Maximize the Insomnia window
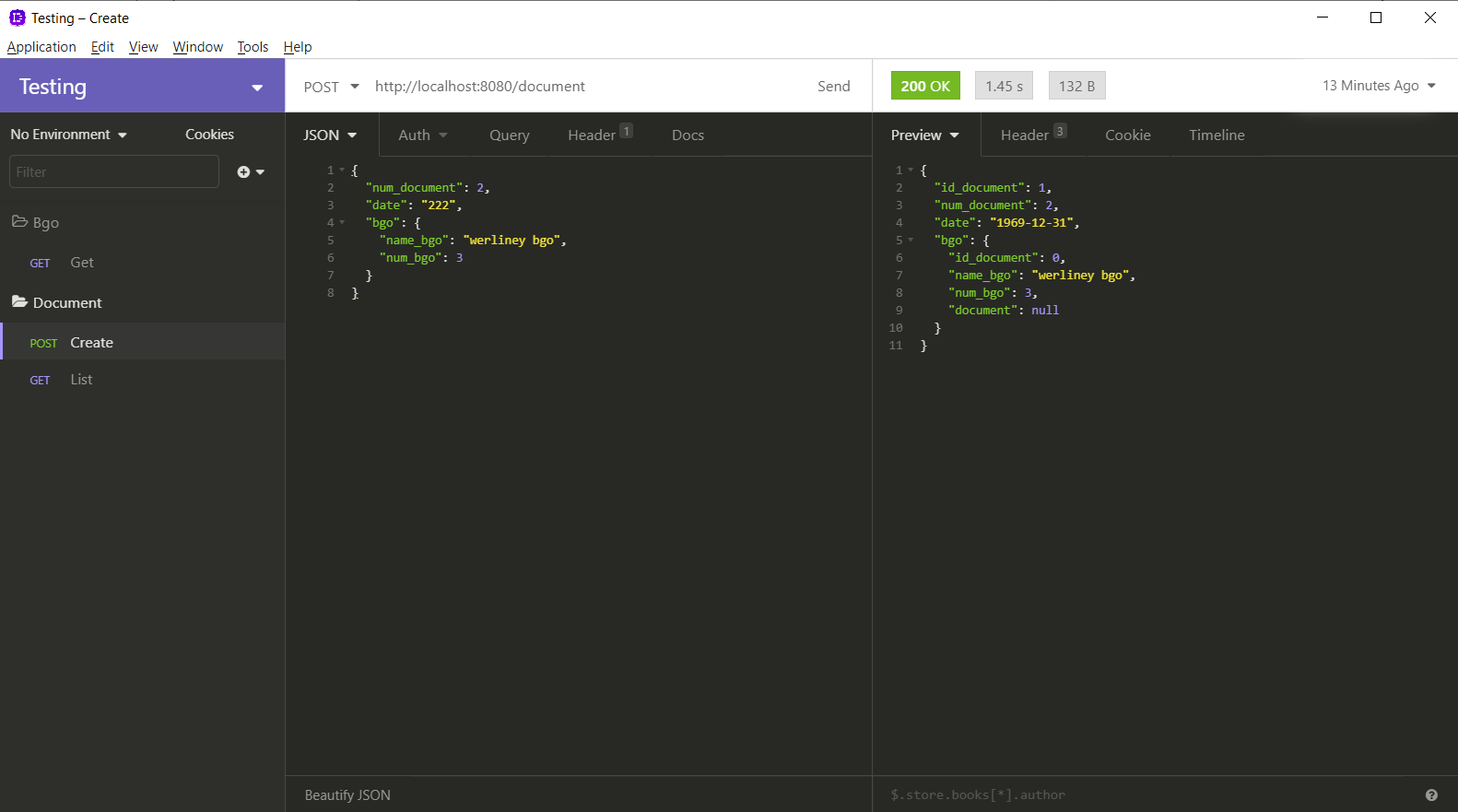Viewport: 1458px width, 812px height. pos(1376,18)
